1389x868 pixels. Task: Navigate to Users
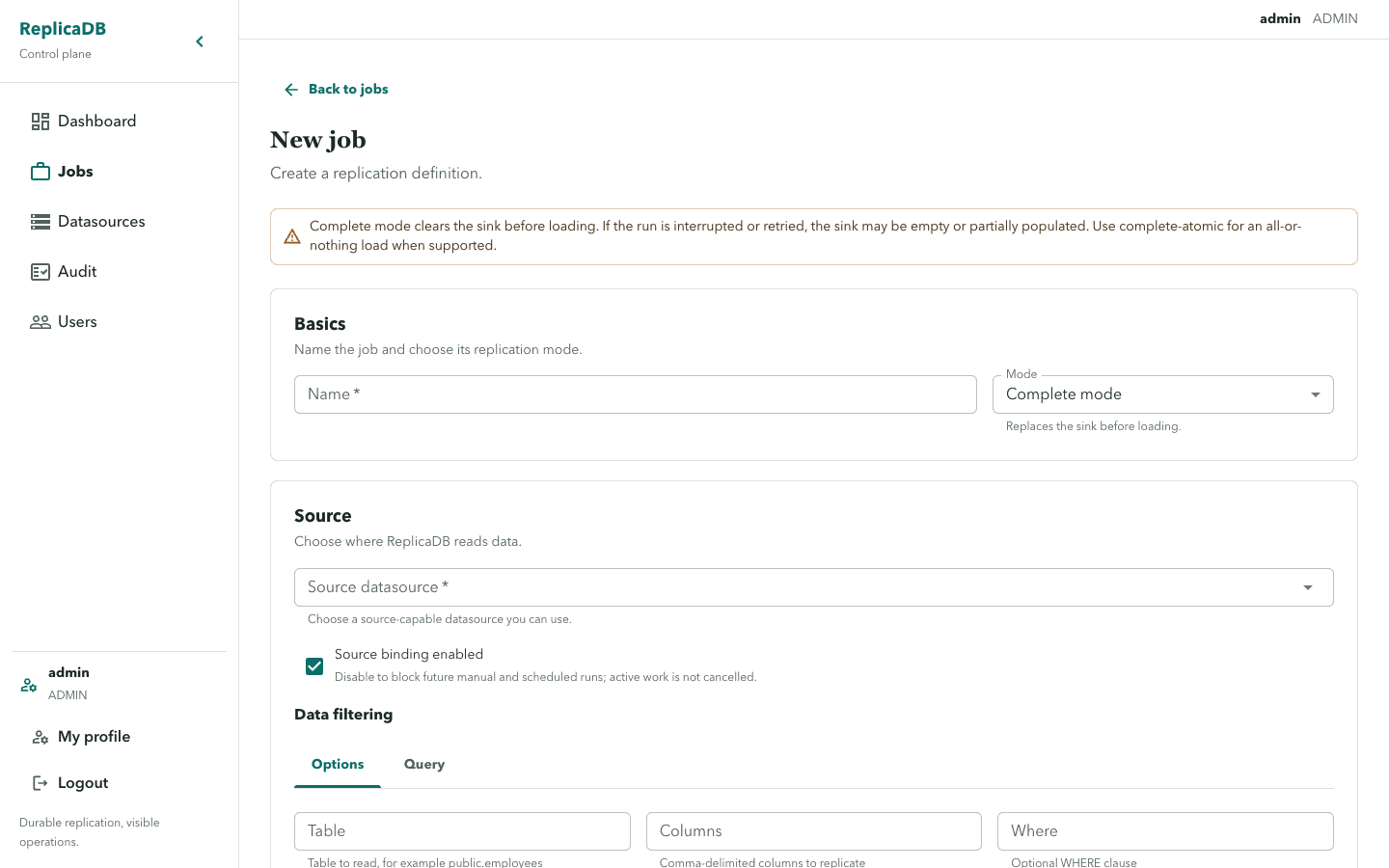coord(120,322)
